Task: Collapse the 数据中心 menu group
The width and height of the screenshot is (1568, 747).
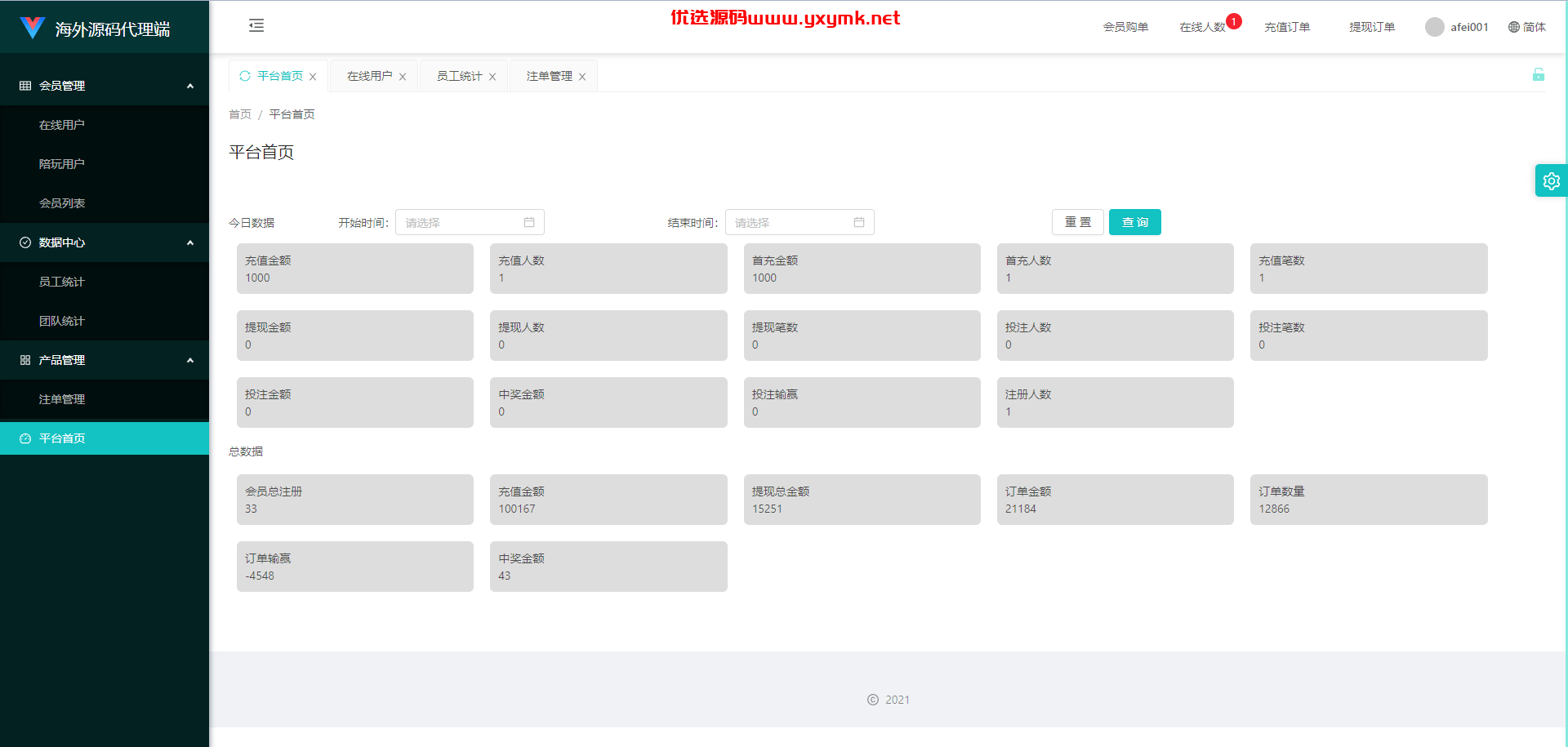Action: 105,242
